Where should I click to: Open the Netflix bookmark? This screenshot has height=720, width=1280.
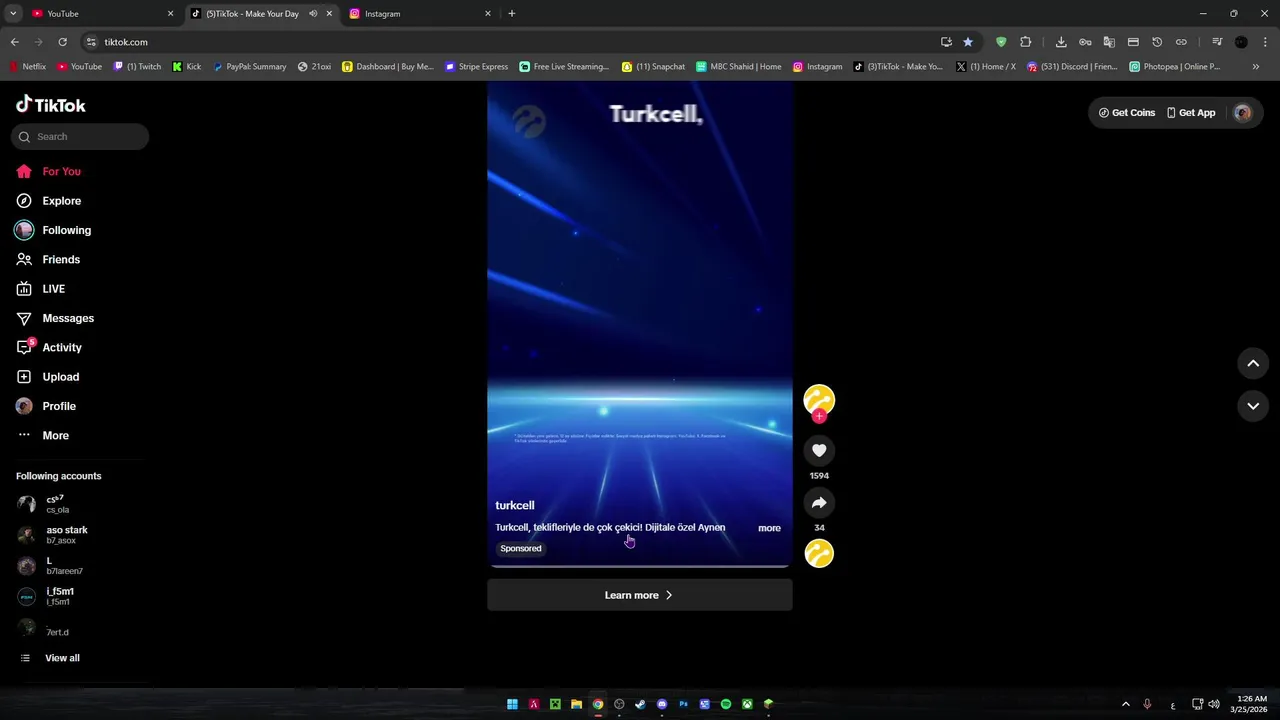pos(28,67)
